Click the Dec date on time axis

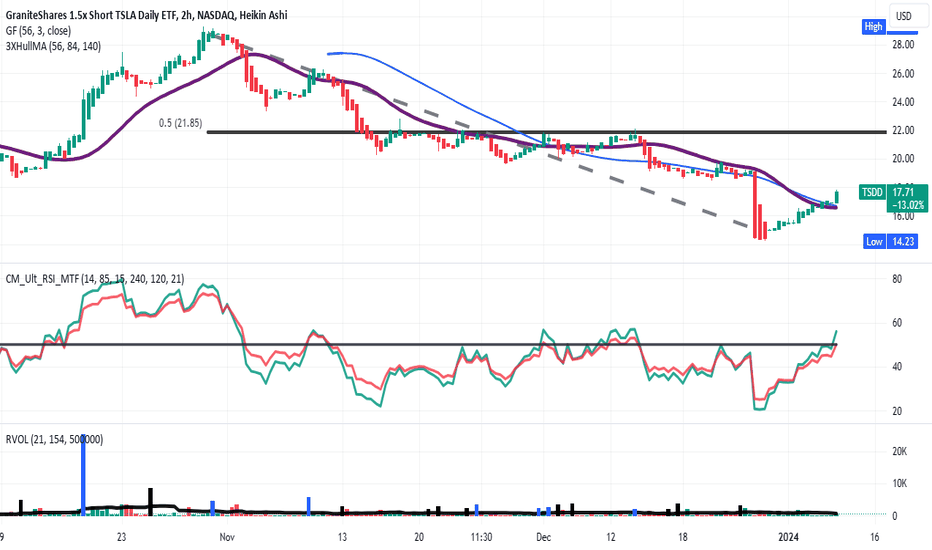click(x=543, y=537)
